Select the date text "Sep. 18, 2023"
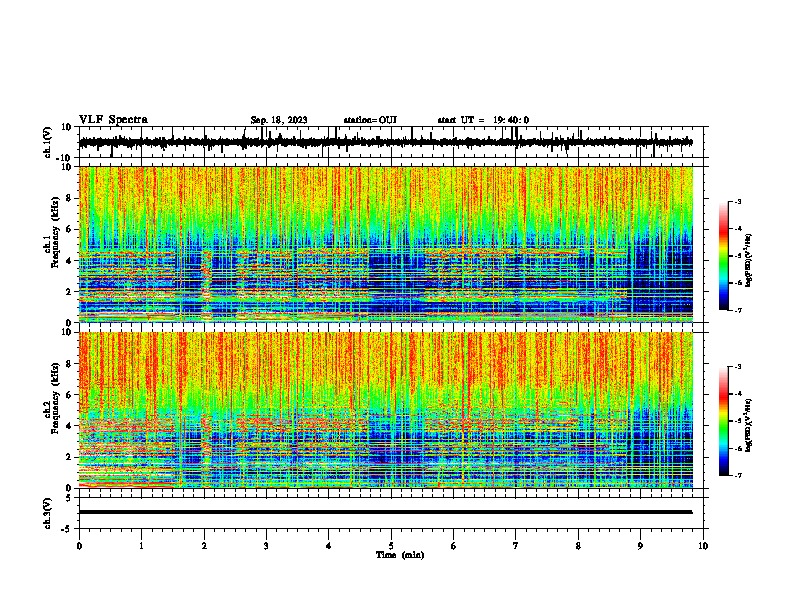The image size is (792, 612). tap(279, 120)
